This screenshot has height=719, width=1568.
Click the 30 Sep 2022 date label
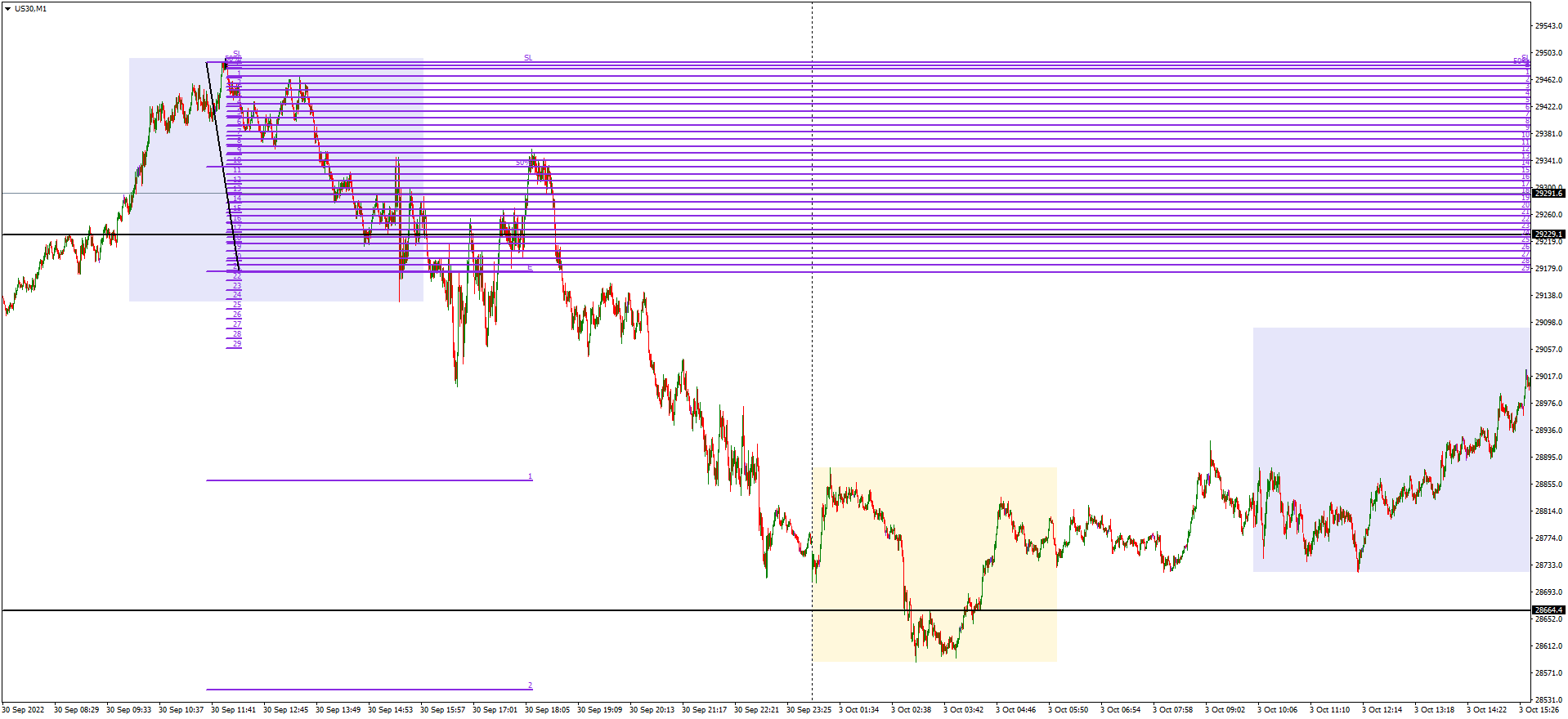[24, 710]
